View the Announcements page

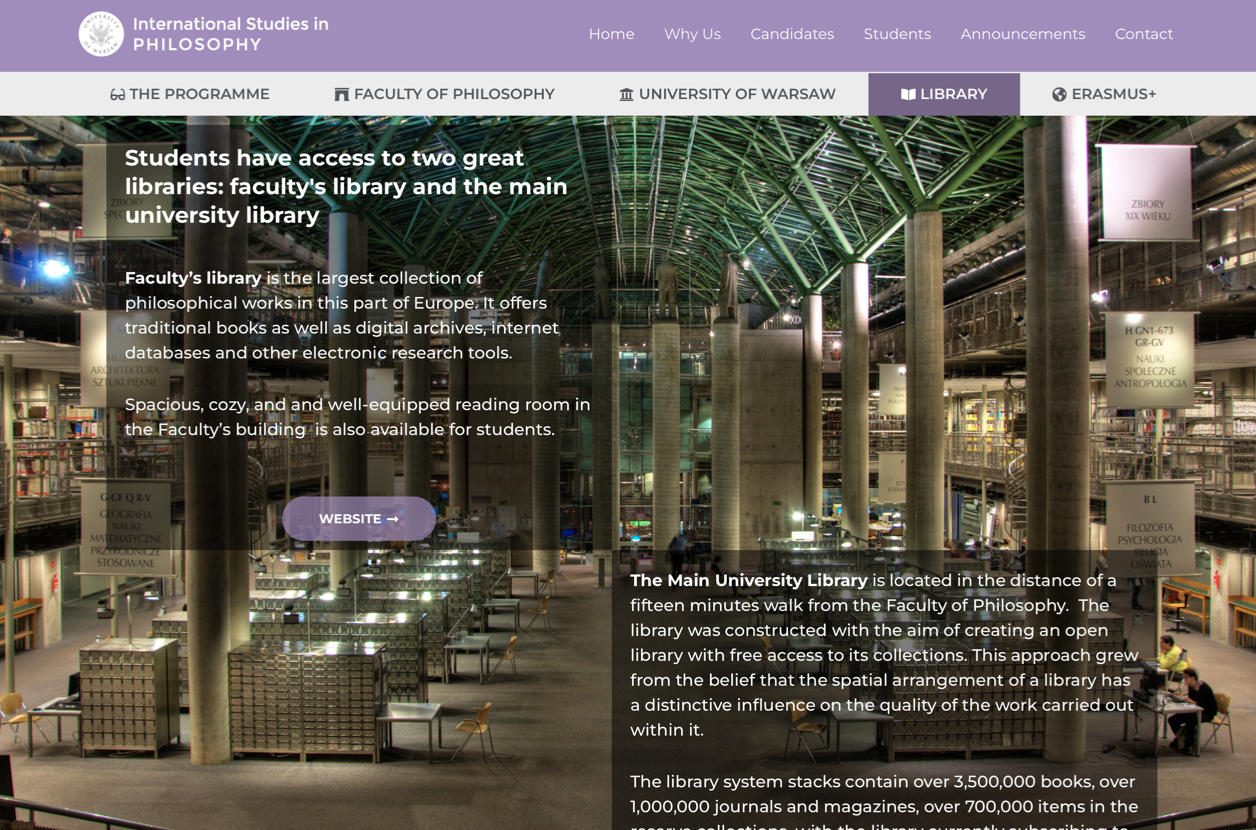pyautogui.click(x=1022, y=34)
